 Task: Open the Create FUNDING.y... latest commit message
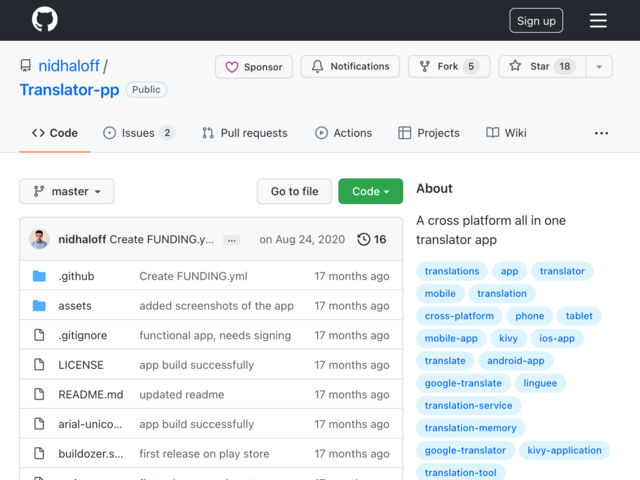pos(162,239)
